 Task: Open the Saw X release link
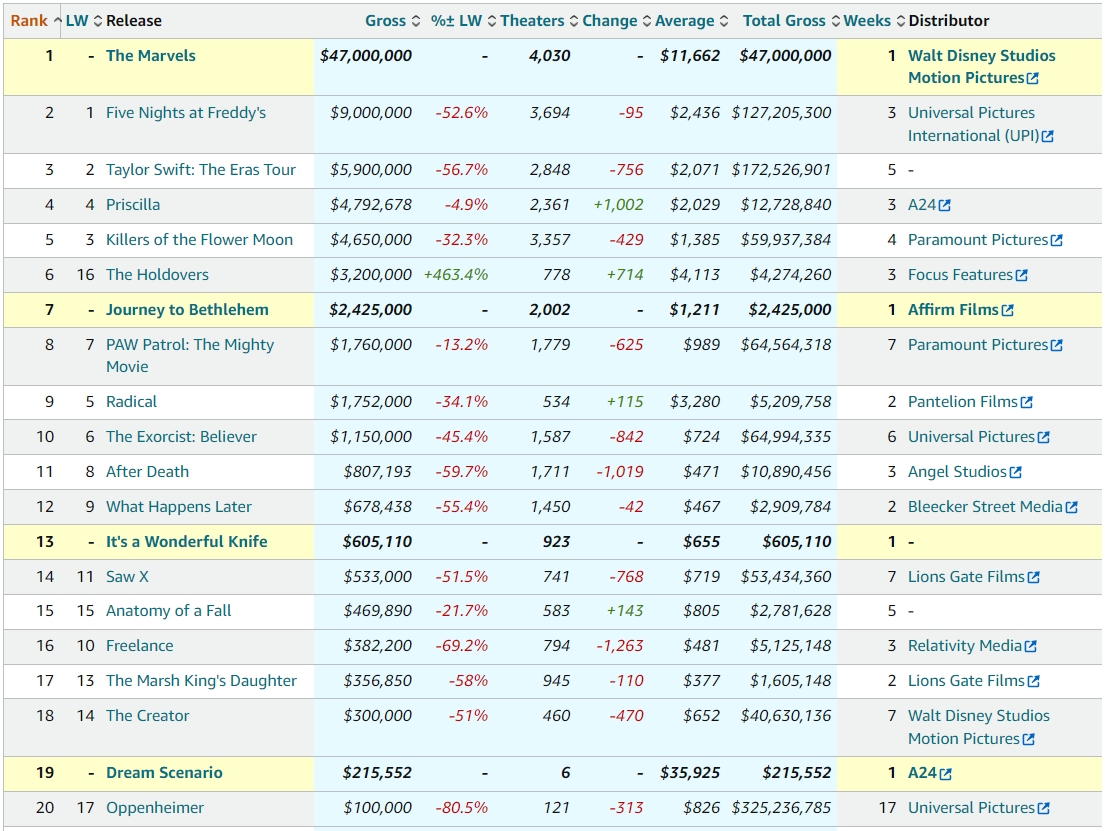point(128,577)
